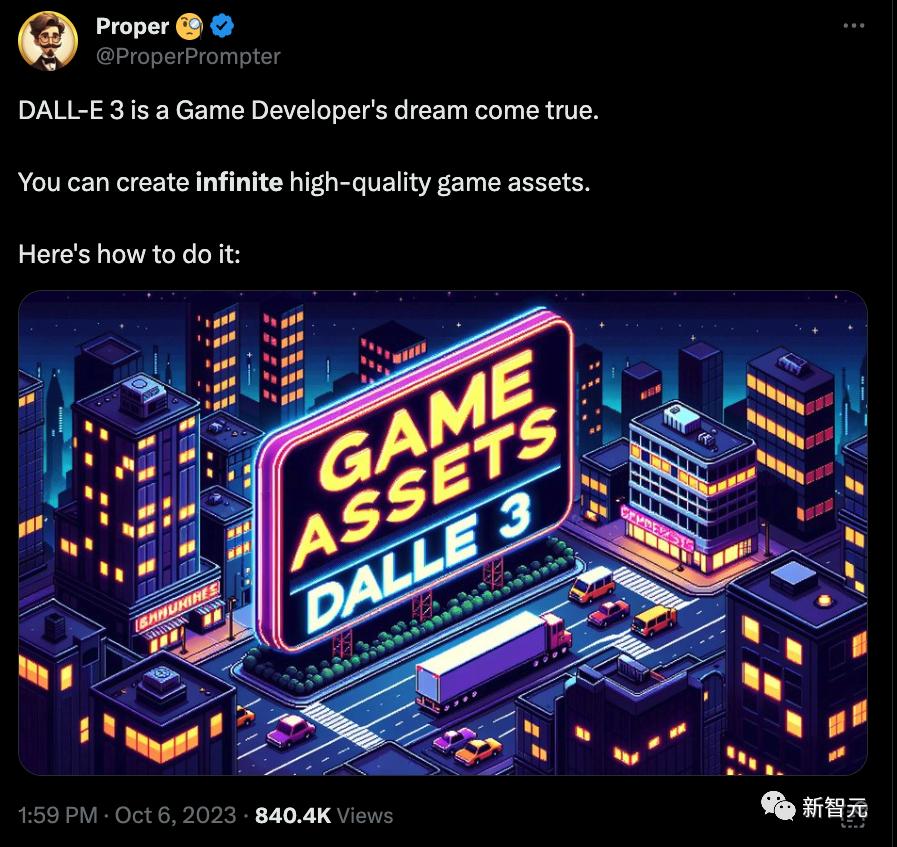The image size is (897, 847).
Task: Click the 840.4K Views count
Action: click(x=324, y=815)
